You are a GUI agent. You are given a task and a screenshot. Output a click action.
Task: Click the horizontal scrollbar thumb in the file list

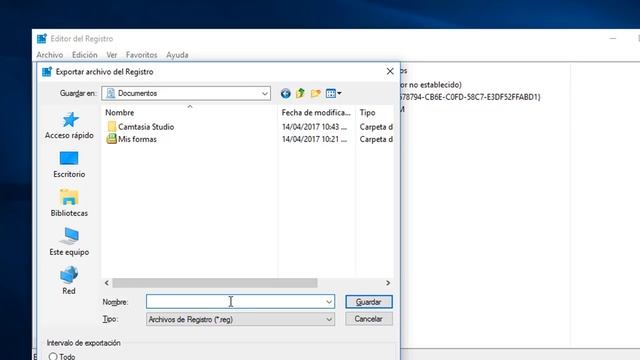[x=215, y=283]
